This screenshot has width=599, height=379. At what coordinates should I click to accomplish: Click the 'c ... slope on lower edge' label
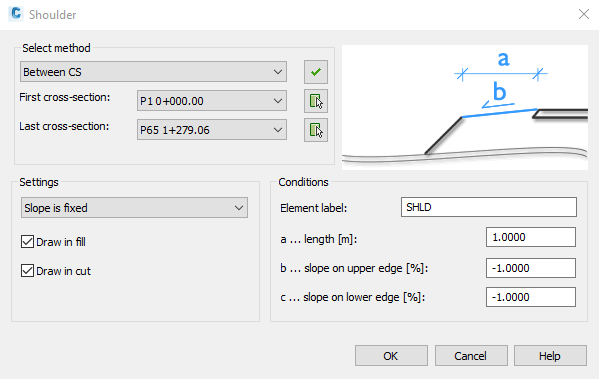pyautogui.click(x=353, y=297)
